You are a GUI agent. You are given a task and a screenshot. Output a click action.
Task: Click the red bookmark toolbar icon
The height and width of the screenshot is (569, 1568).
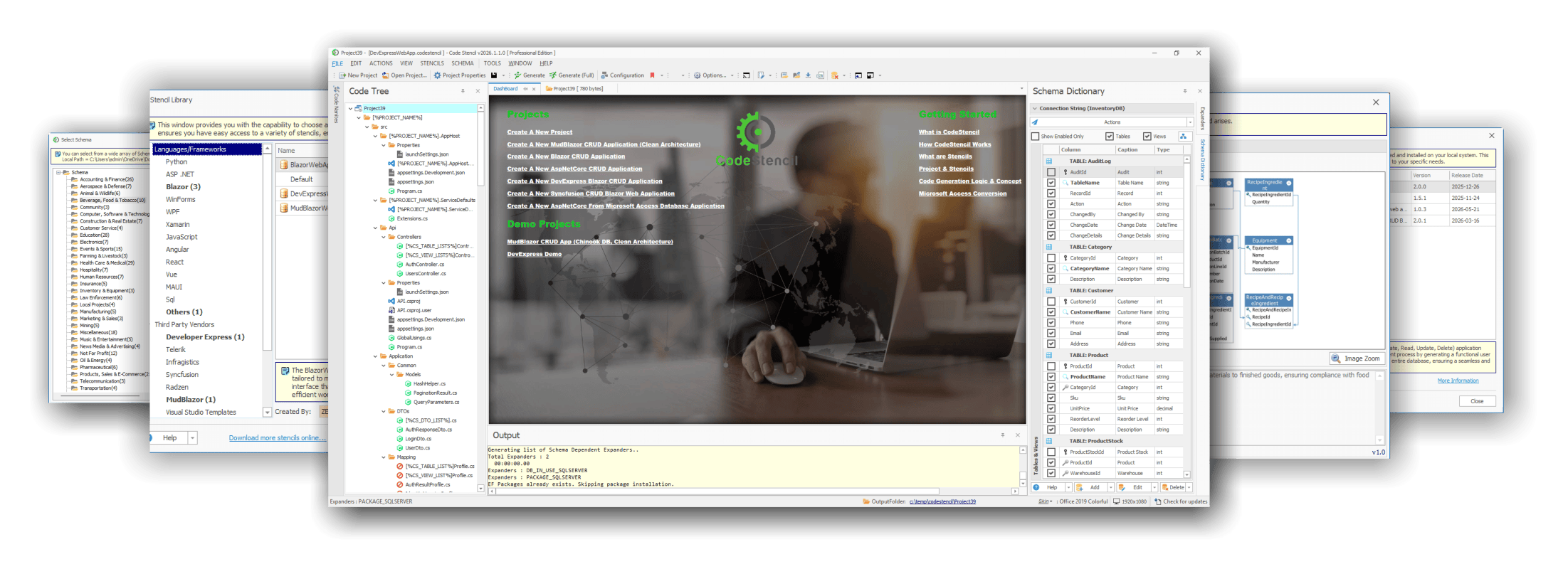[652, 75]
